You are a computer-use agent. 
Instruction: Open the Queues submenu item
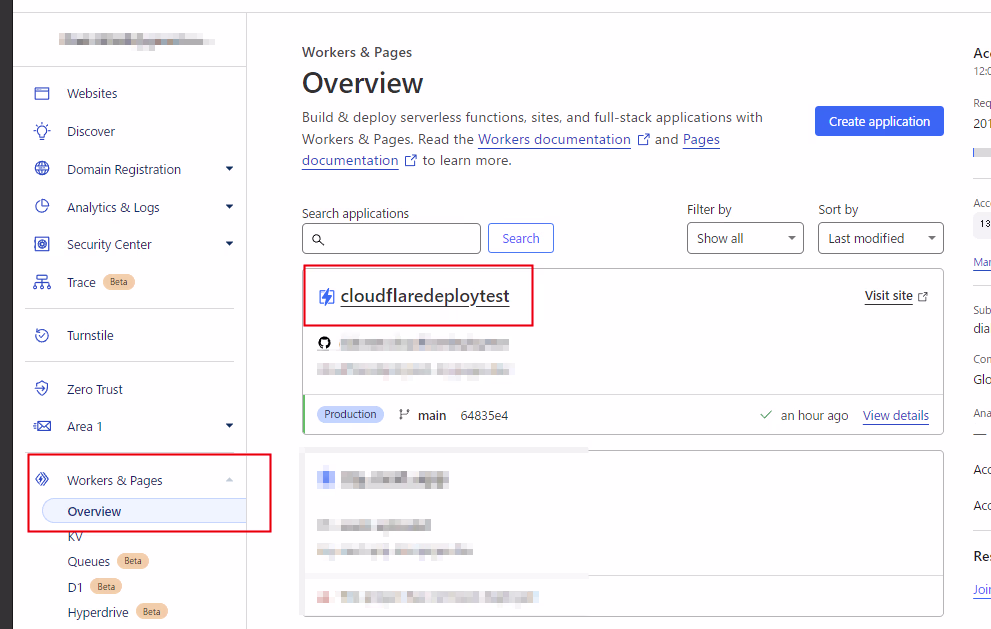pyautogui.click(x=88, y=561)
